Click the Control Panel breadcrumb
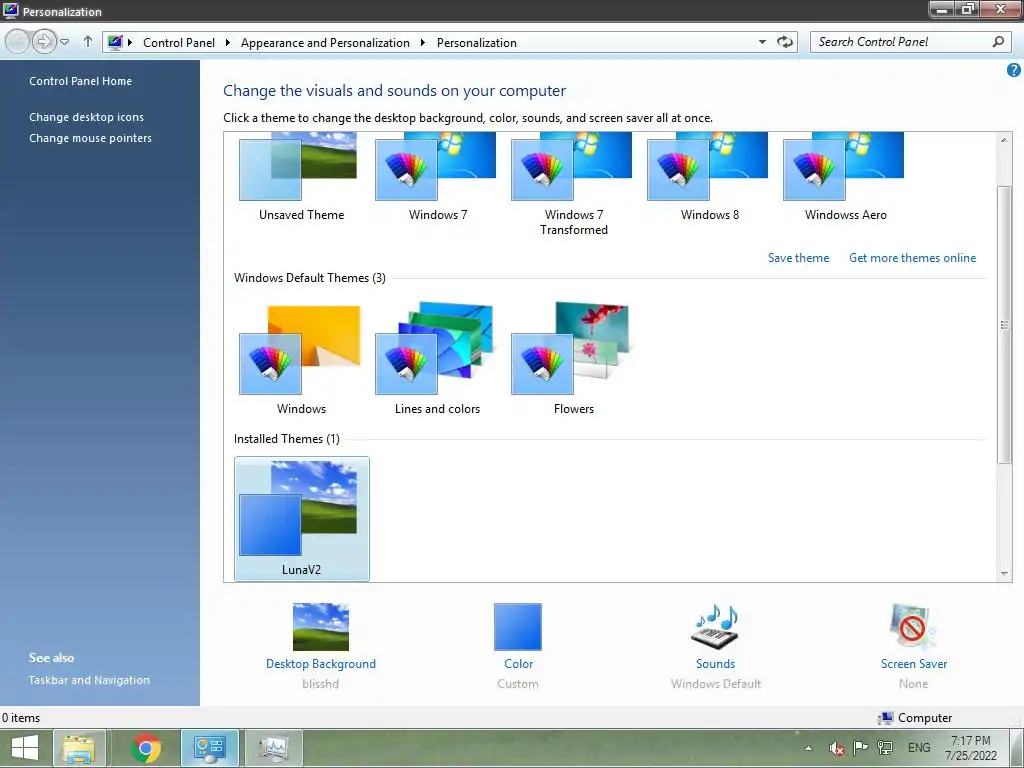This screenshot has height=768, width=1024. (x=178, y=42)
